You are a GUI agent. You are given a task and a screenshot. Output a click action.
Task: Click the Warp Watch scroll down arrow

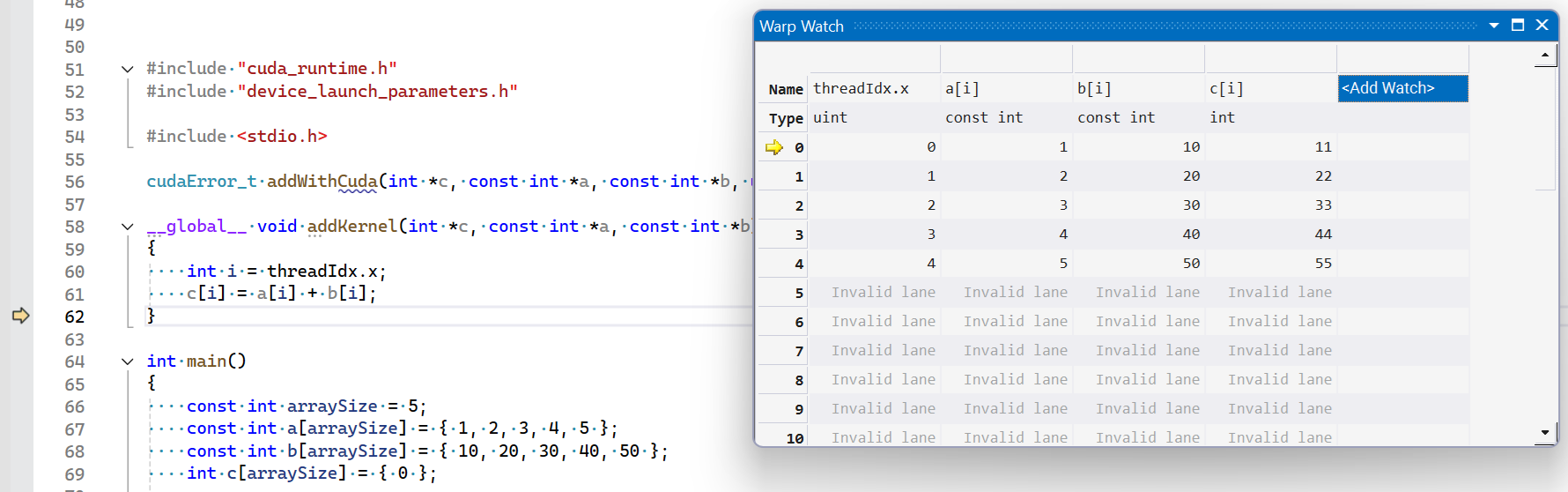pos(1545,433)
